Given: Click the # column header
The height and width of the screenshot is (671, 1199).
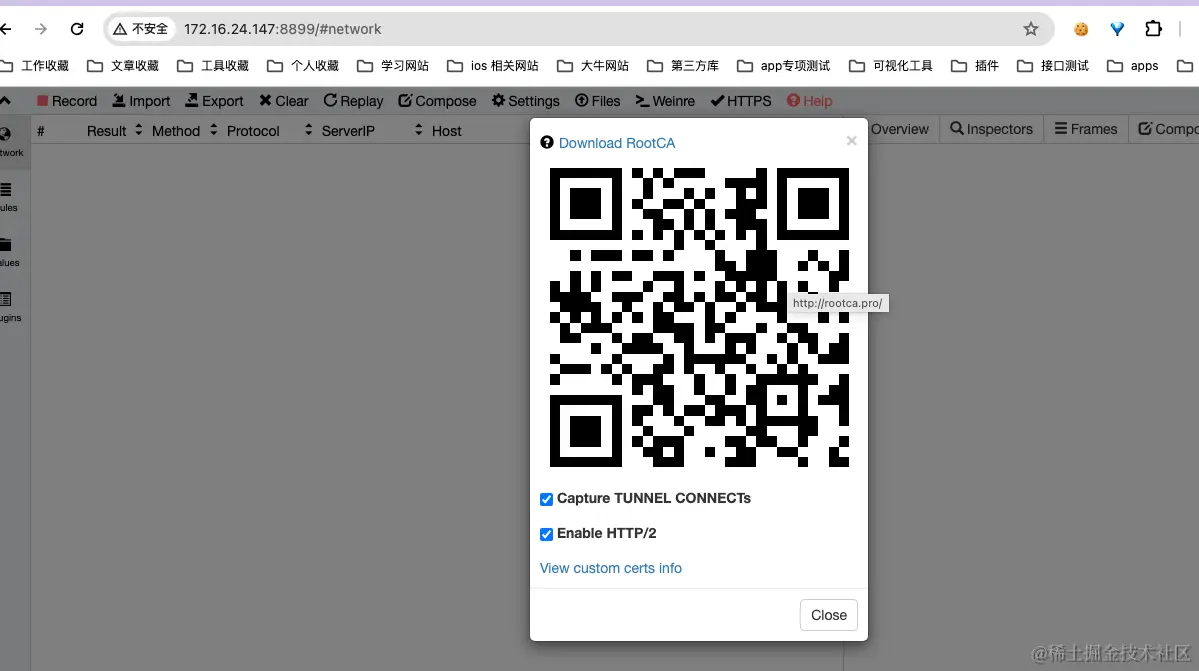Looking at the screenshot, I should point(41,131).
